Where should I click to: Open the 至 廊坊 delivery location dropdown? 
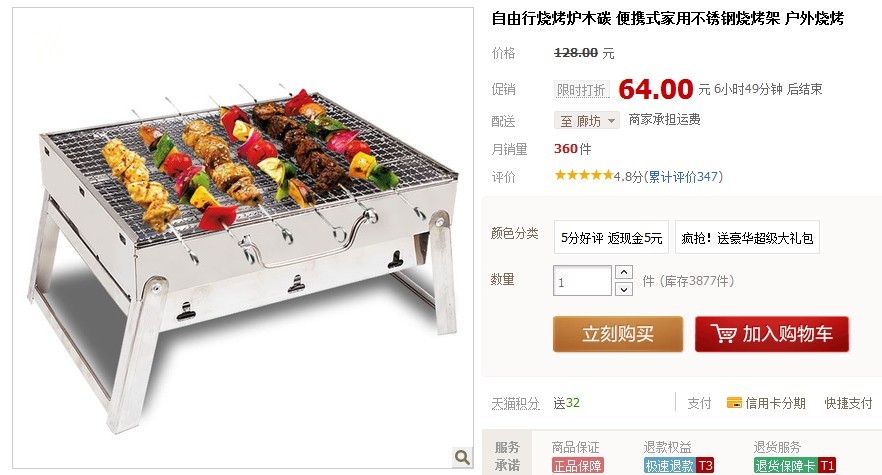[x=587, y=120]
